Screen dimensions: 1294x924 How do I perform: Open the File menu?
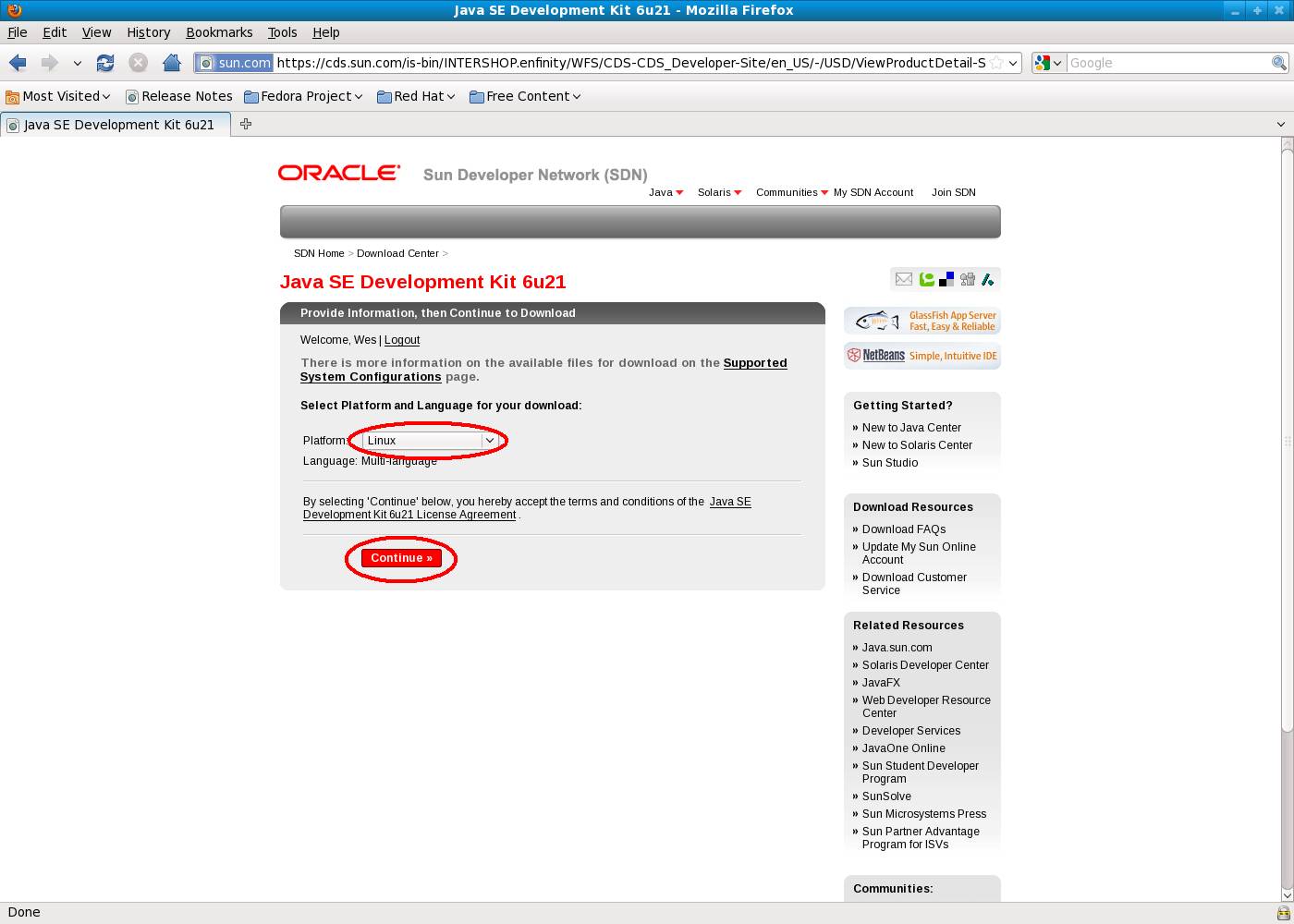18,32
